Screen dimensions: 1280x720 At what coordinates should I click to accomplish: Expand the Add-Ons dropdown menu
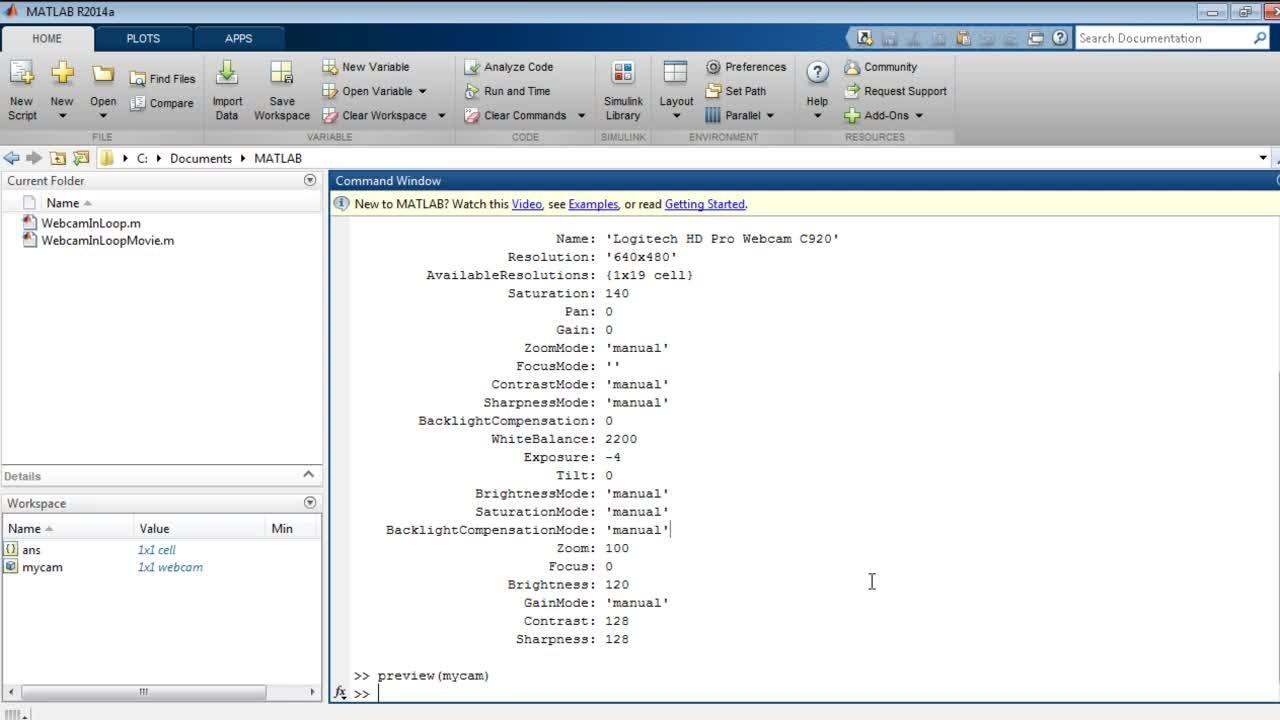(919, 116)
